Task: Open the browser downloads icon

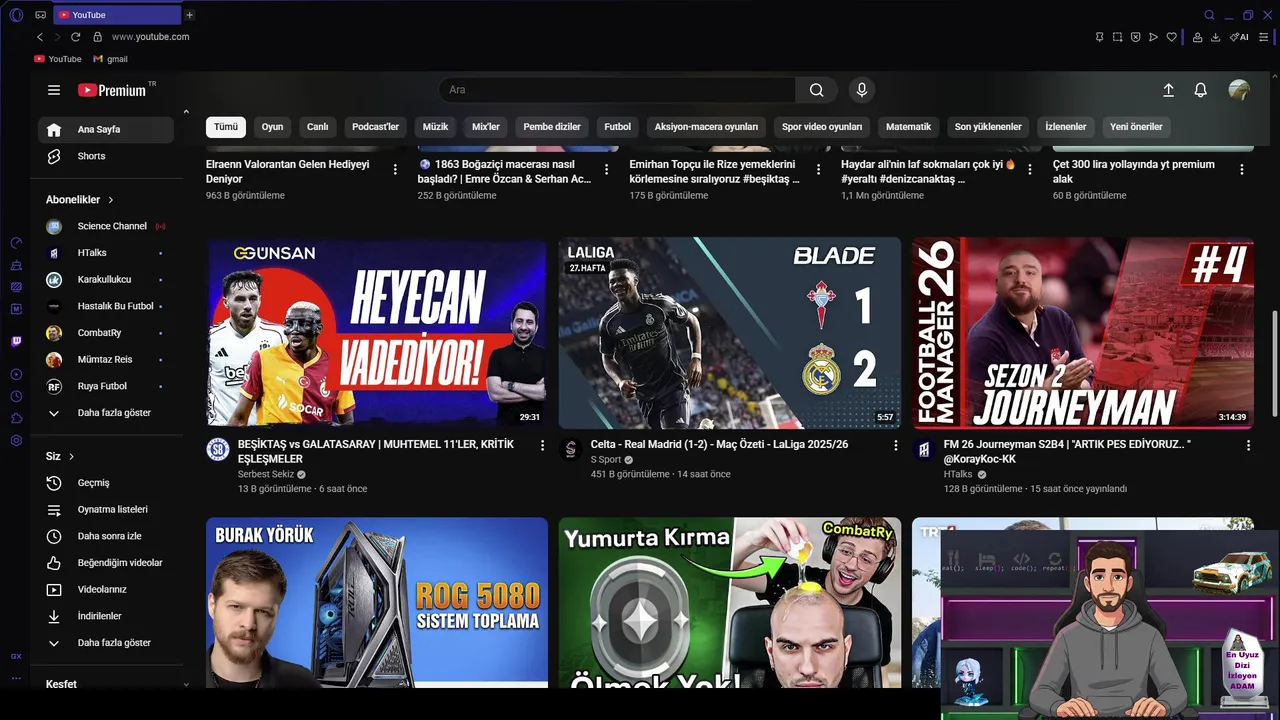Action: click(1215, 37)
